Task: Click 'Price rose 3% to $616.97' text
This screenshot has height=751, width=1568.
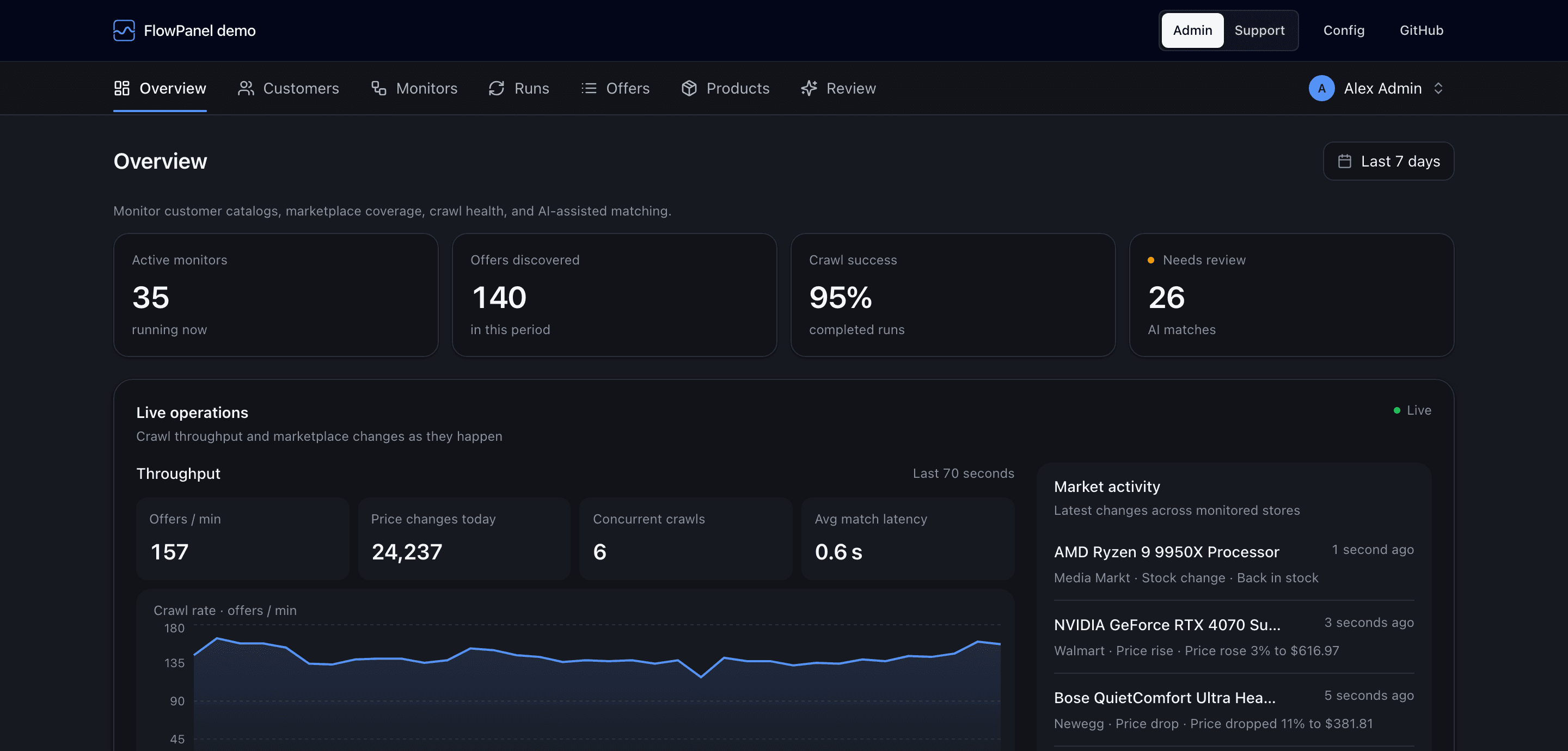Action: (x=1261, y=651)
